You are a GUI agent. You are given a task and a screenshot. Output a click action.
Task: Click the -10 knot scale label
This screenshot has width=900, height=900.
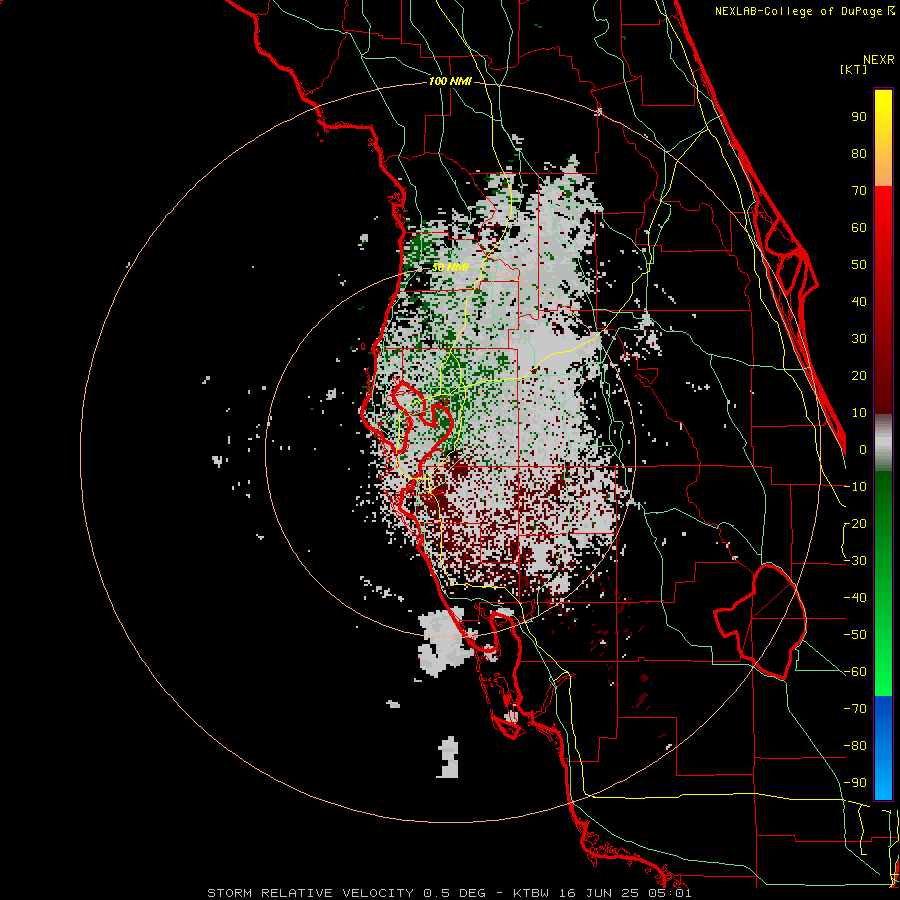855,487
